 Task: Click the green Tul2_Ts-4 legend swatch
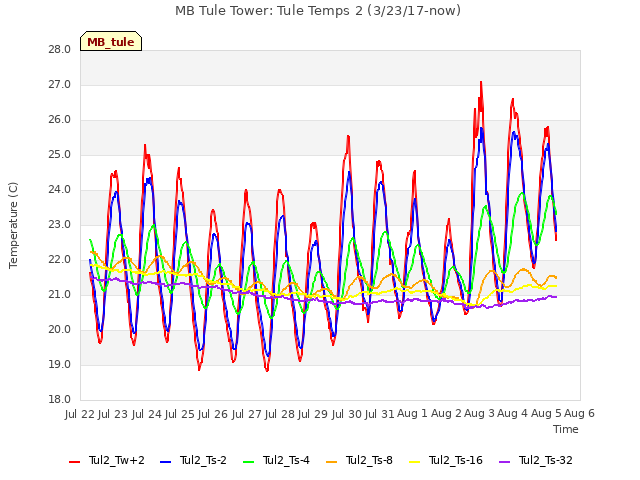(x=248, y=462)
